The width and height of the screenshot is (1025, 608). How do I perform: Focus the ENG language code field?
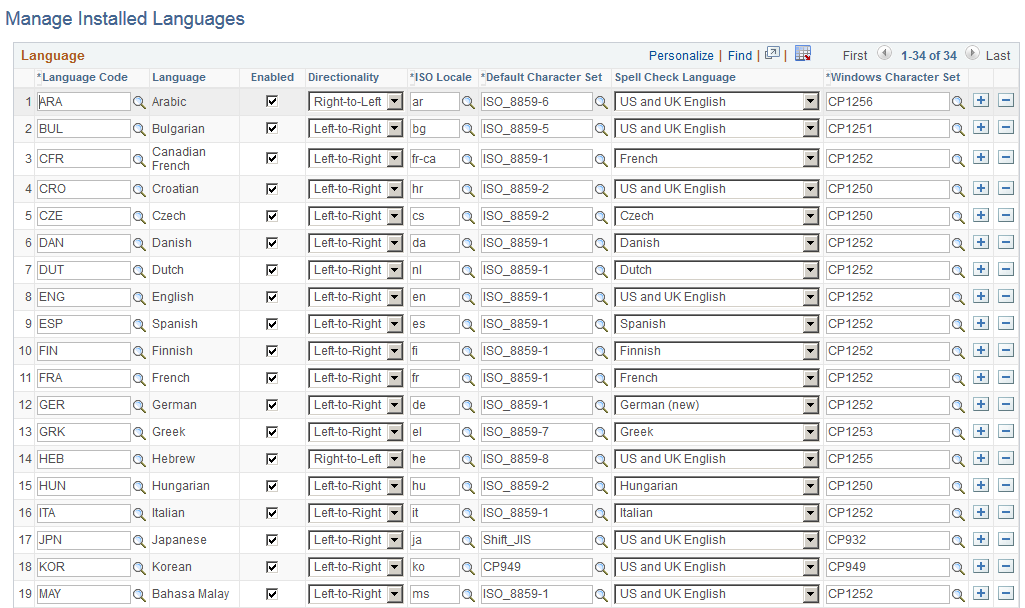point(84,297)
